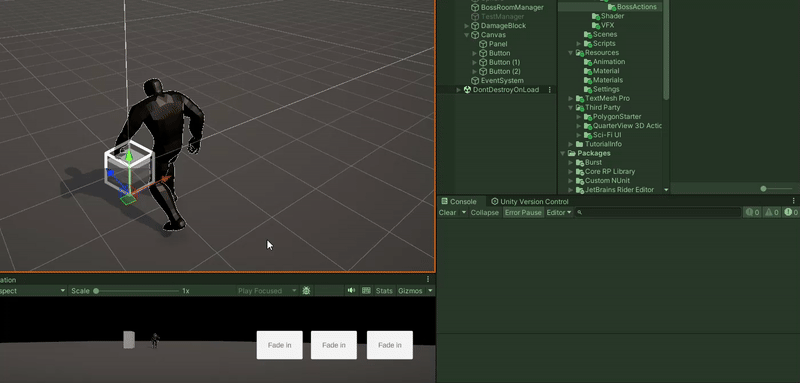The width and height of the screenshot is (800, 383).
Task: Click the DontDestroyOnLoad scene icon
Action: pyautogui.click(x=467, y=90)
